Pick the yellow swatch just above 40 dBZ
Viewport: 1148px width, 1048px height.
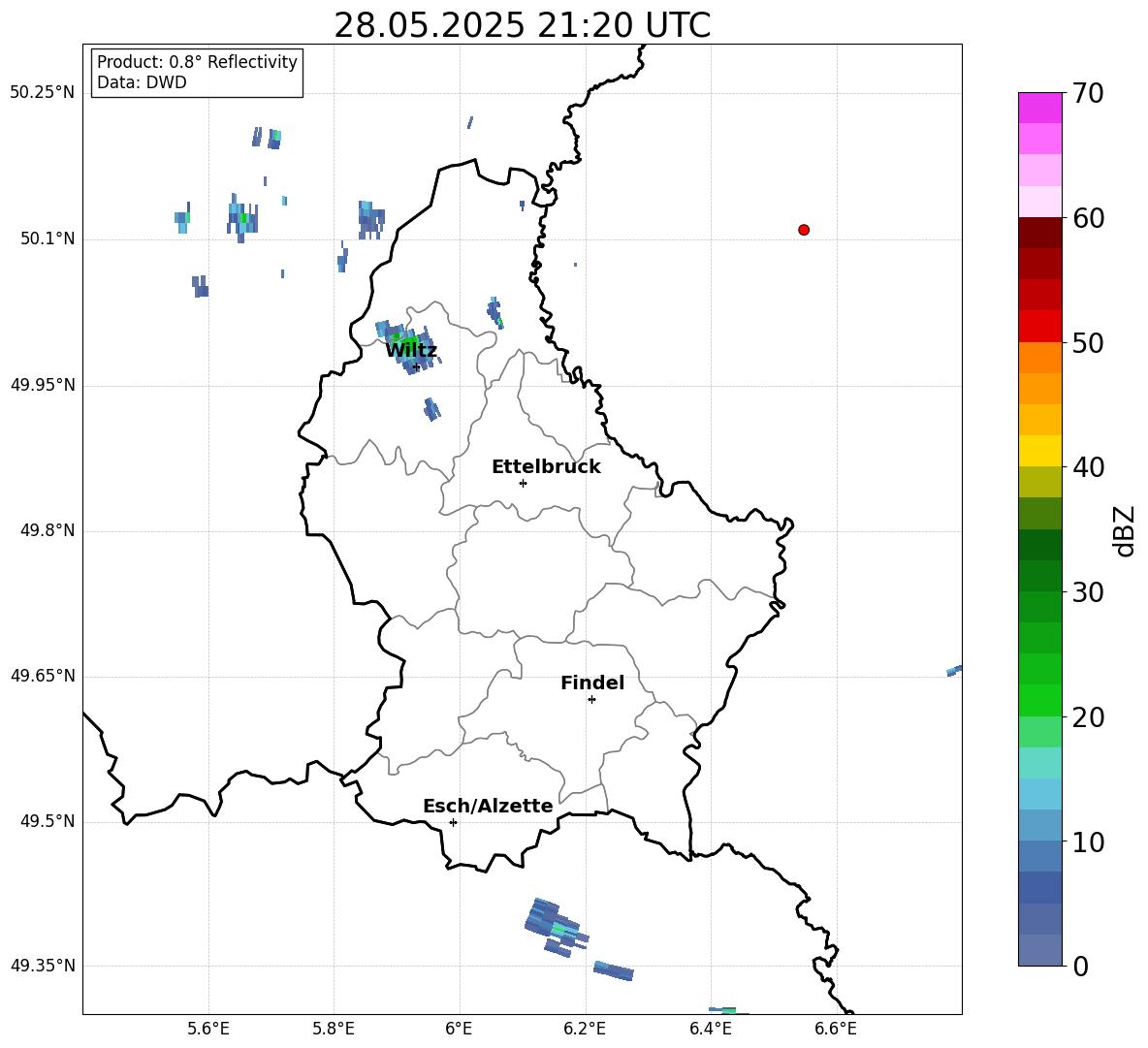click(x=1040, y=452)
